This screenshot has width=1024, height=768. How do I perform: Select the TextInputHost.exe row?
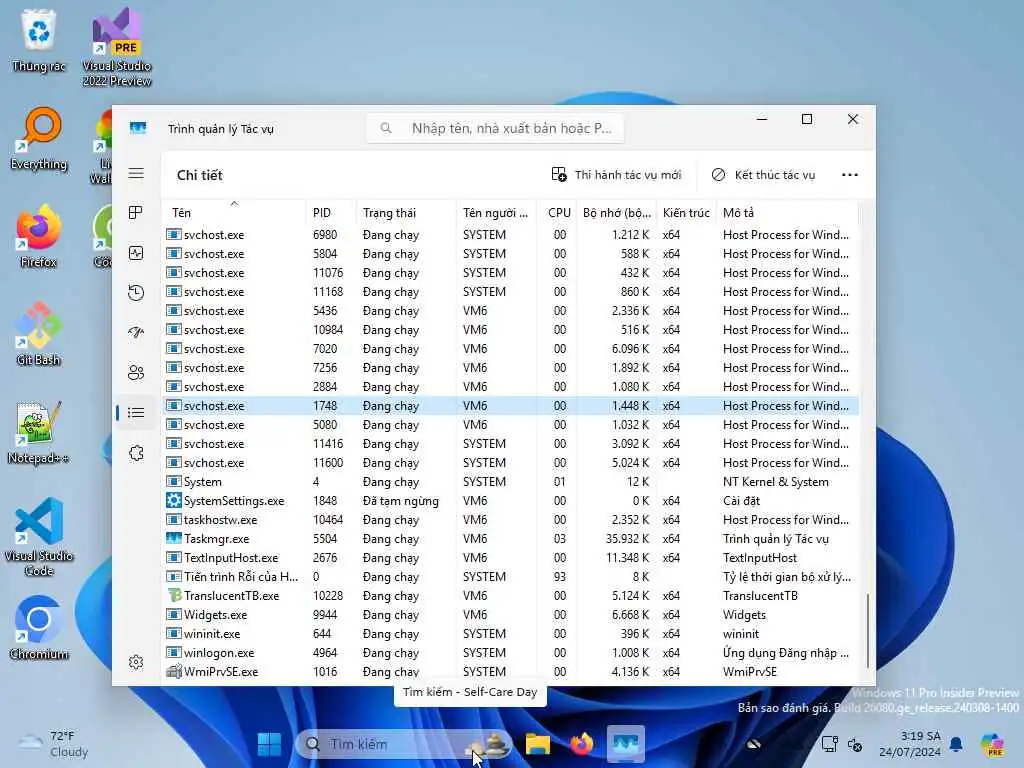click(510, 558)
